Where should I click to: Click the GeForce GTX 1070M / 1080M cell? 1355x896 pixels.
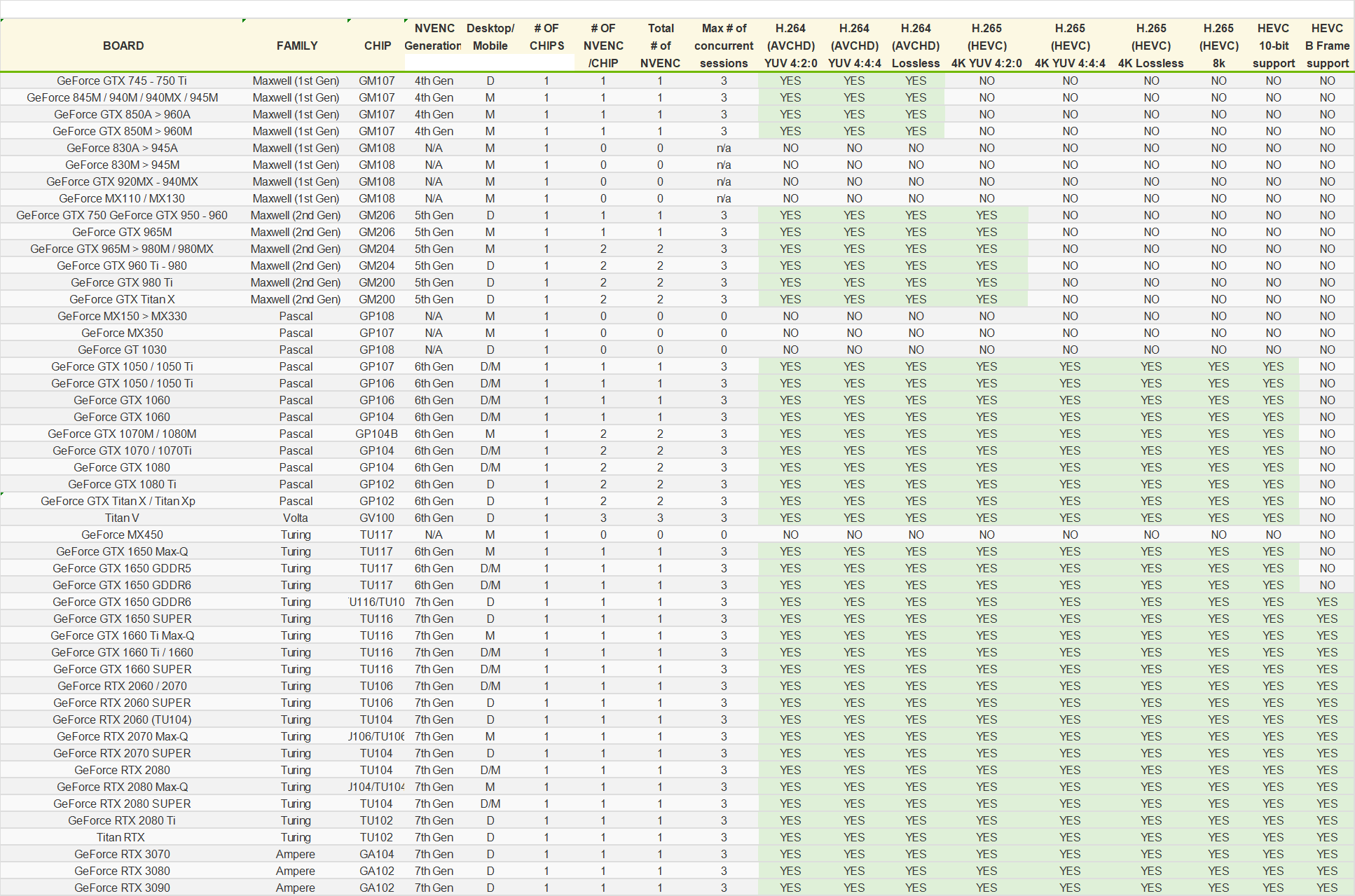point(122,434)
